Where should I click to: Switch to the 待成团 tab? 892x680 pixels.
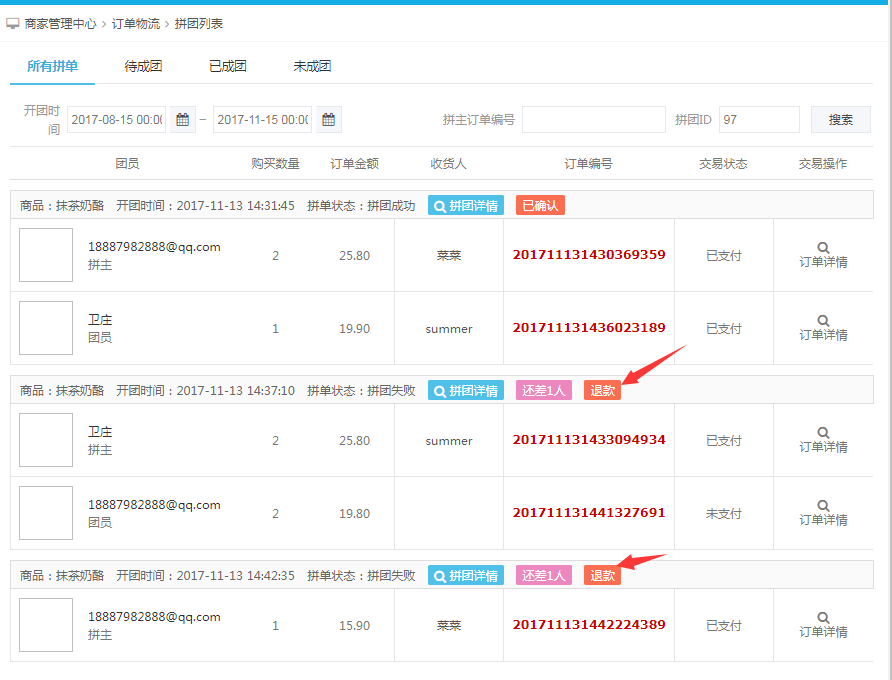pyautogui.click(x=143, y=67)
